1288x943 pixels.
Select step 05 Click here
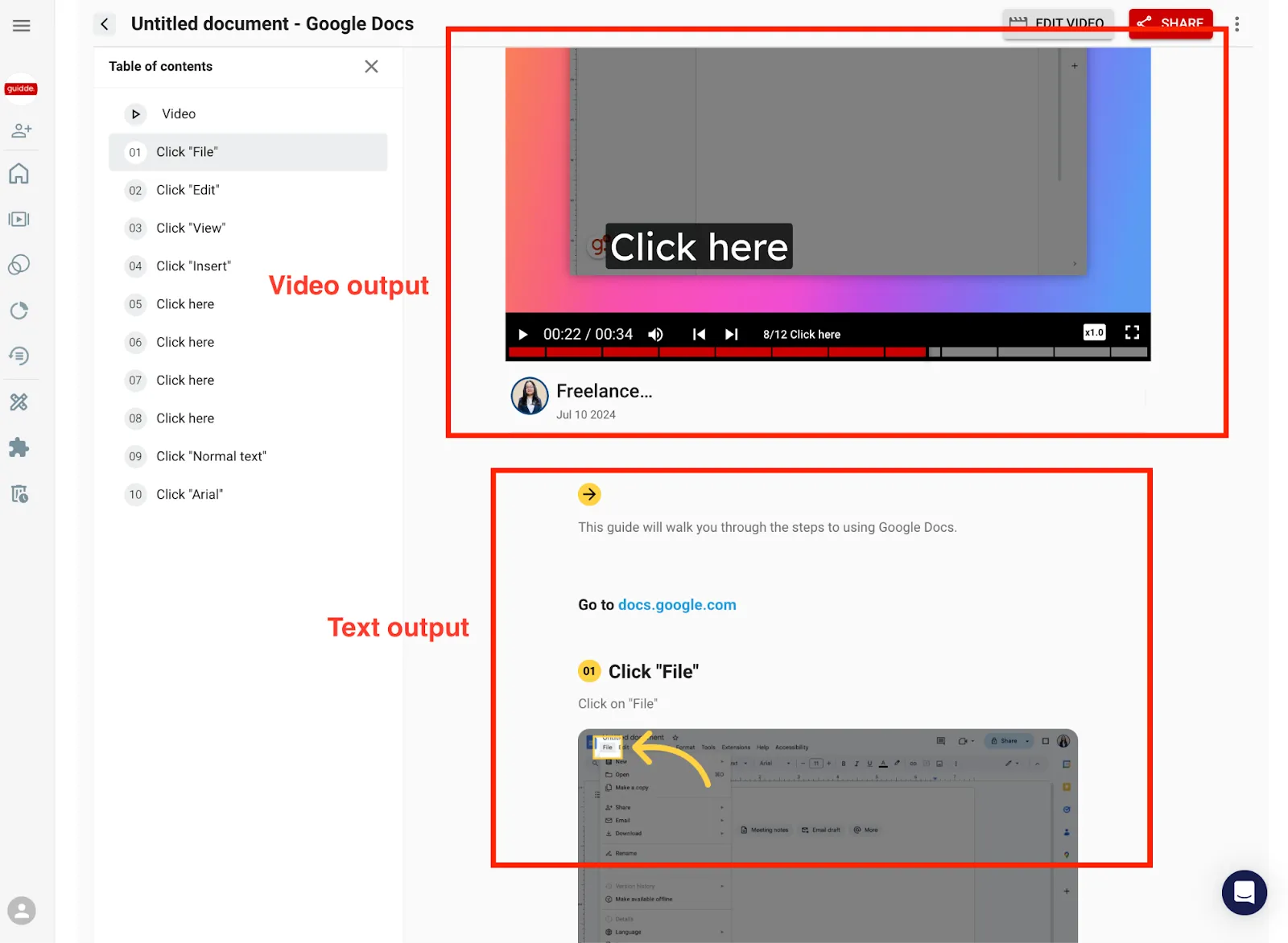(248, 304)
